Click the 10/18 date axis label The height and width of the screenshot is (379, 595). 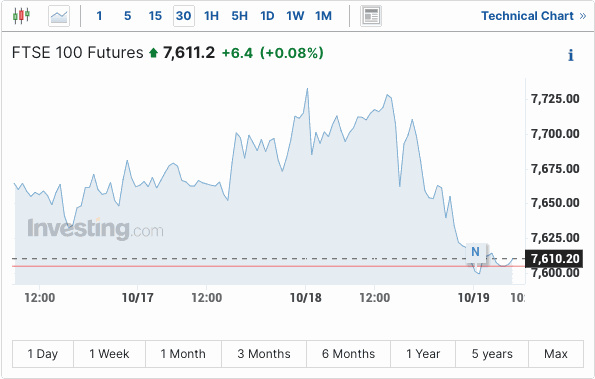pos(305,298)
